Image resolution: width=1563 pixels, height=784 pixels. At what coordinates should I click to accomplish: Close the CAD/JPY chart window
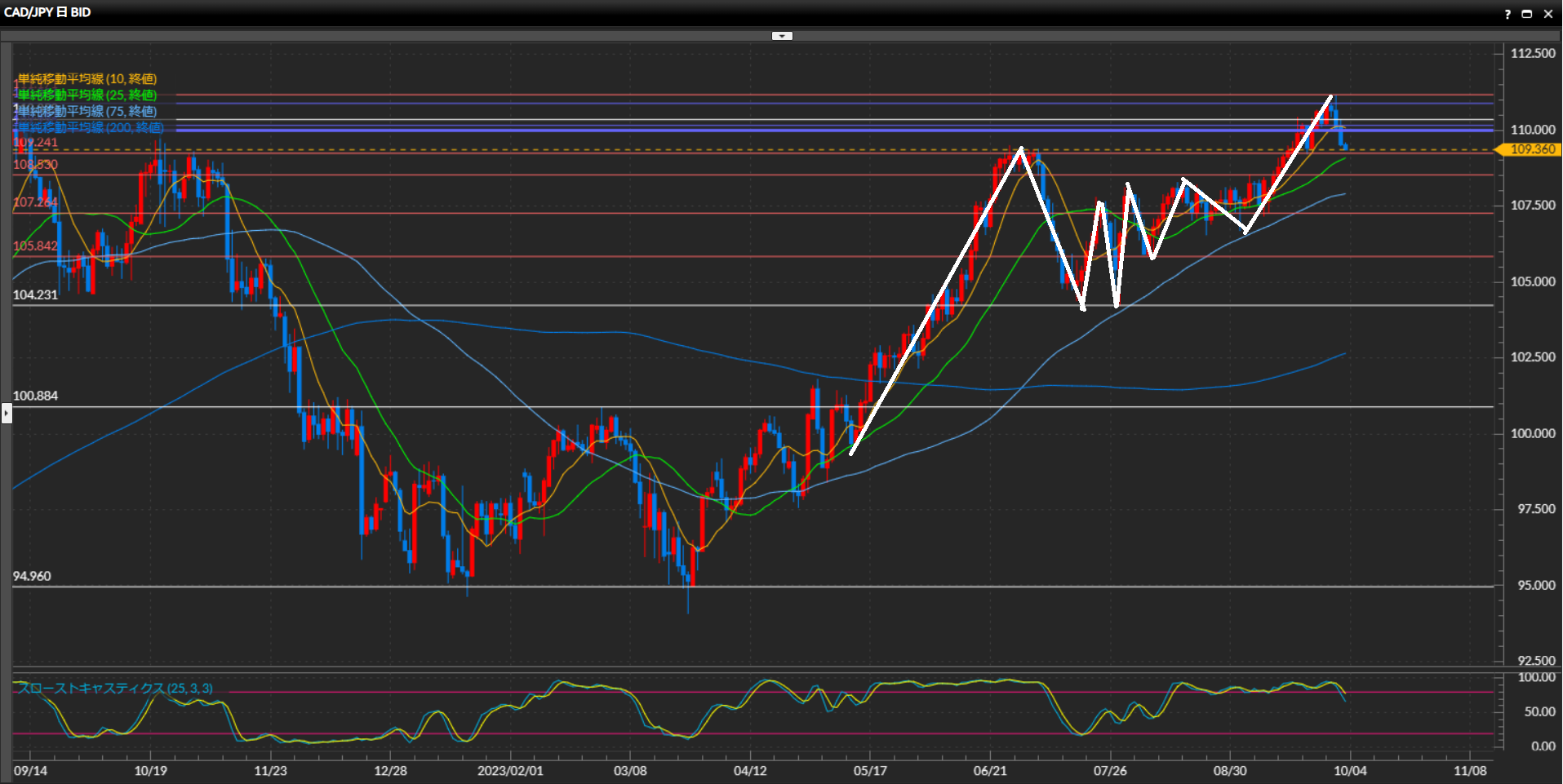1547,14
